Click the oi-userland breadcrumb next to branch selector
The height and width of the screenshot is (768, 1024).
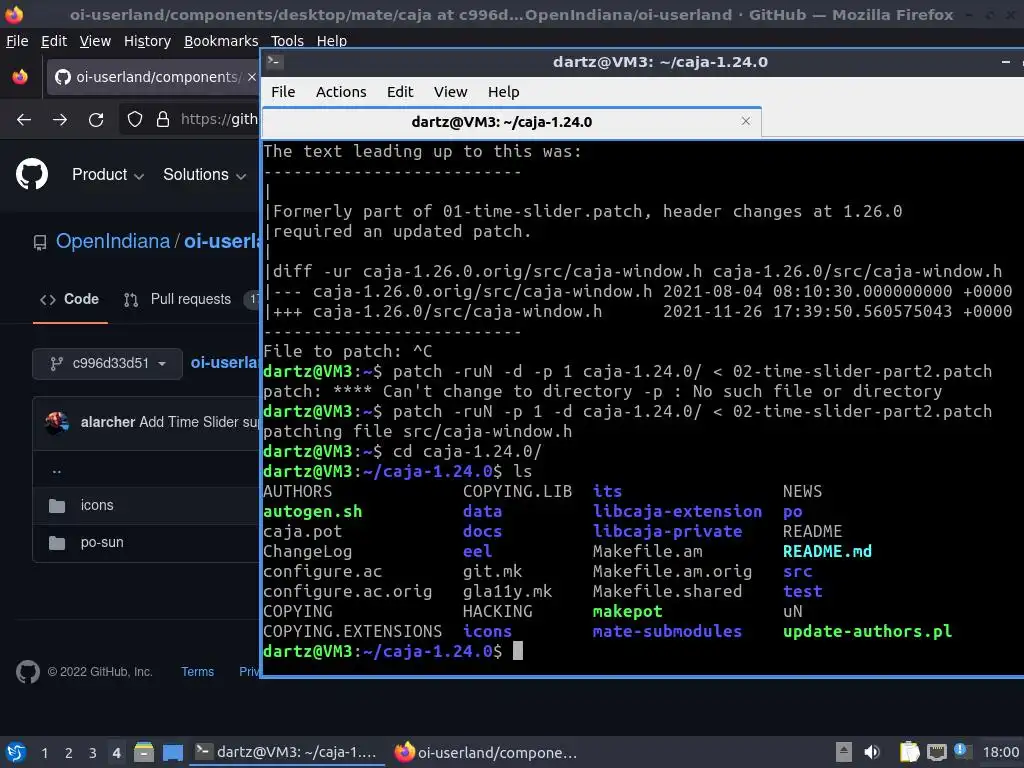click(225, 362)
